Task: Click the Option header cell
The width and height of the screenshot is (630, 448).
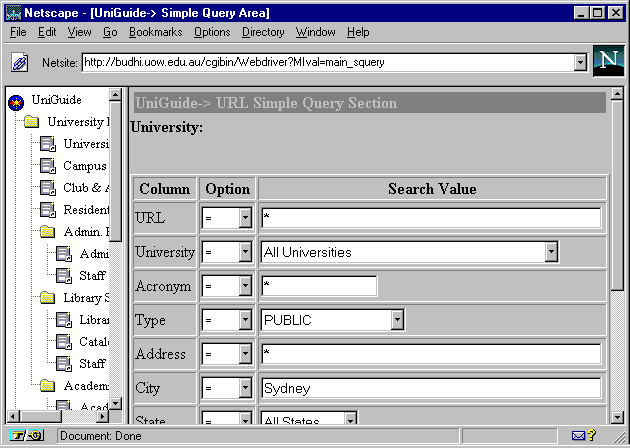Action: (227, 188)
